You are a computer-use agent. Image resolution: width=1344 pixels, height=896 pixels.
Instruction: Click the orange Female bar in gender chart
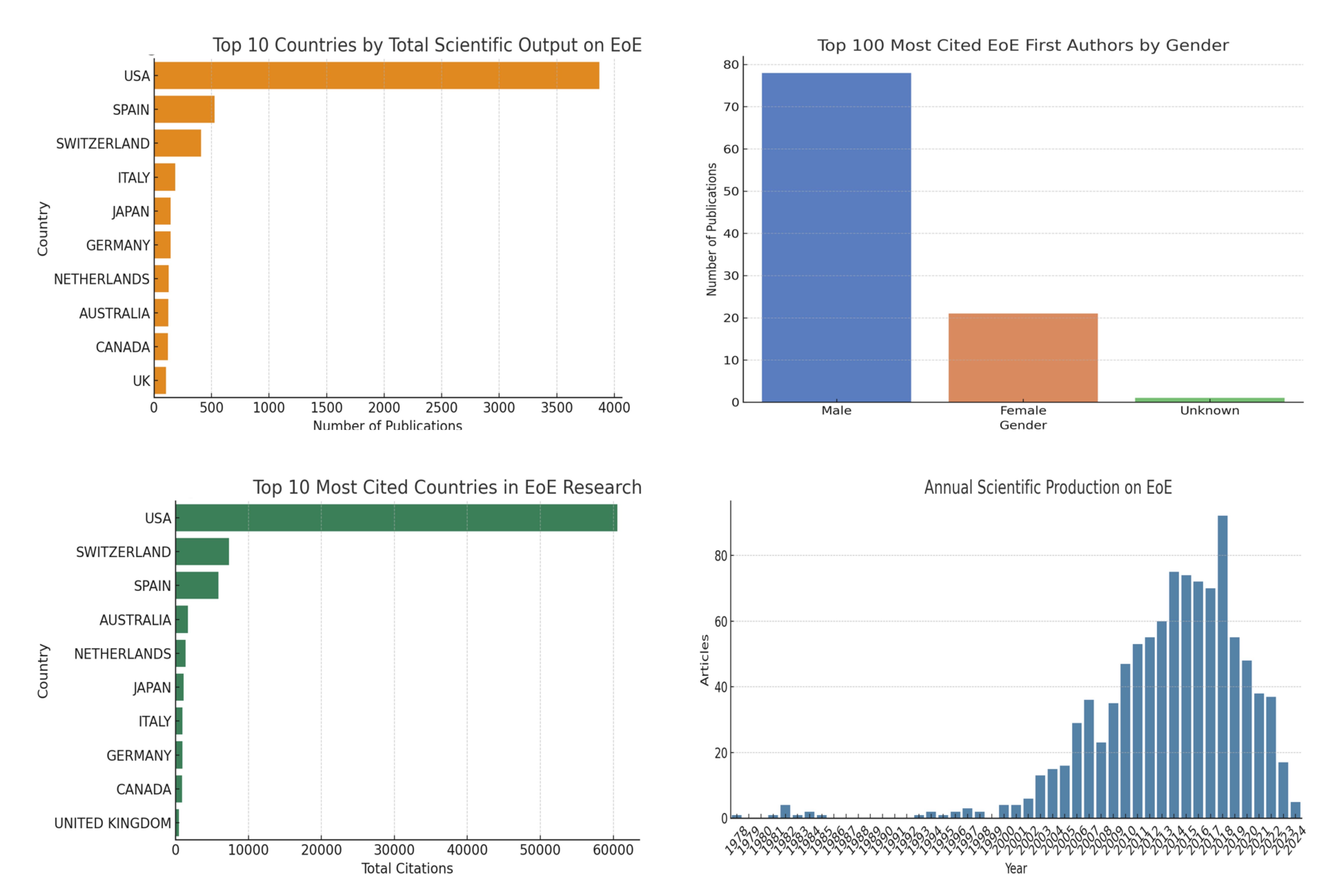point(1023,358)
